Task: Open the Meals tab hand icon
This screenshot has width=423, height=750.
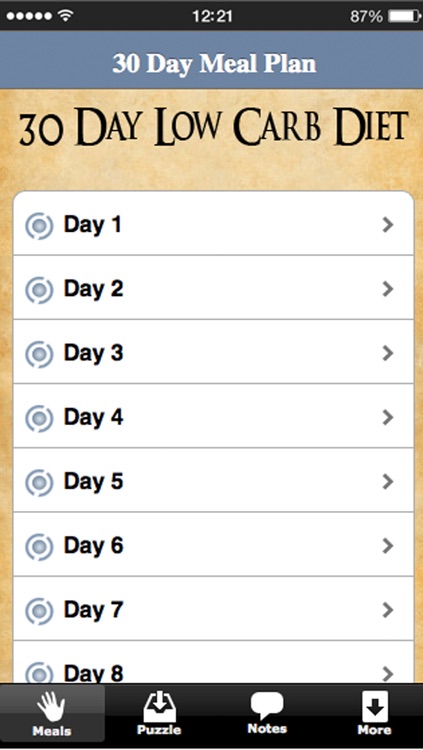Action: click(52, 706)
